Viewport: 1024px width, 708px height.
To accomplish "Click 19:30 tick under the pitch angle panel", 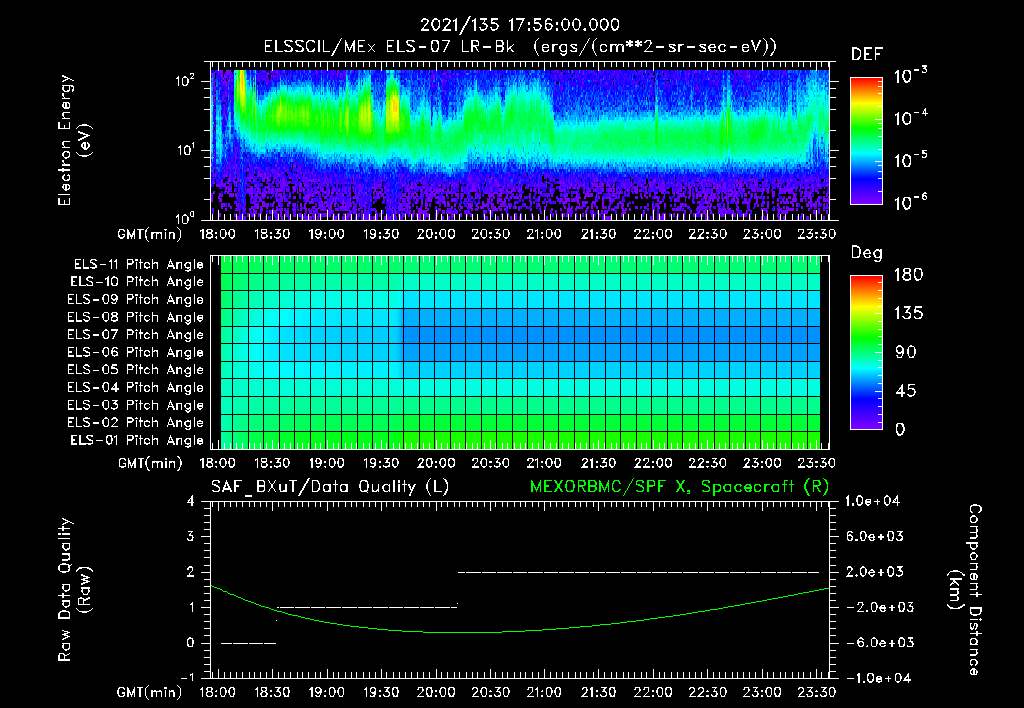I will pyautogui.click(x=381, y=463).
